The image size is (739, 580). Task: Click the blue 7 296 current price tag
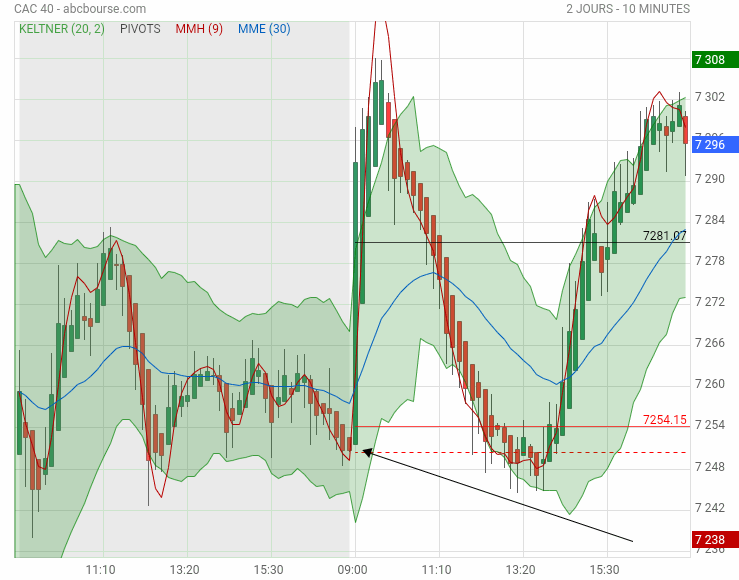pos(715,144)
